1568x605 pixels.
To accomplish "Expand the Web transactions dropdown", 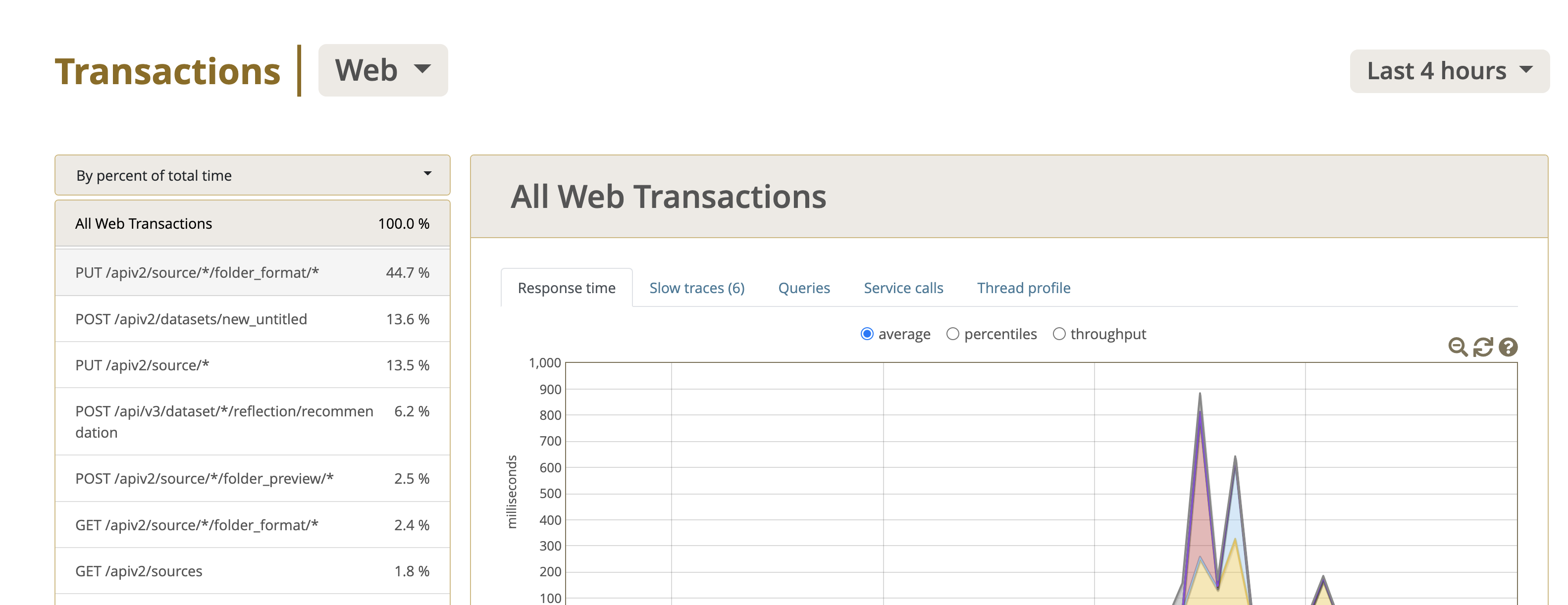I will coord(383,69).
